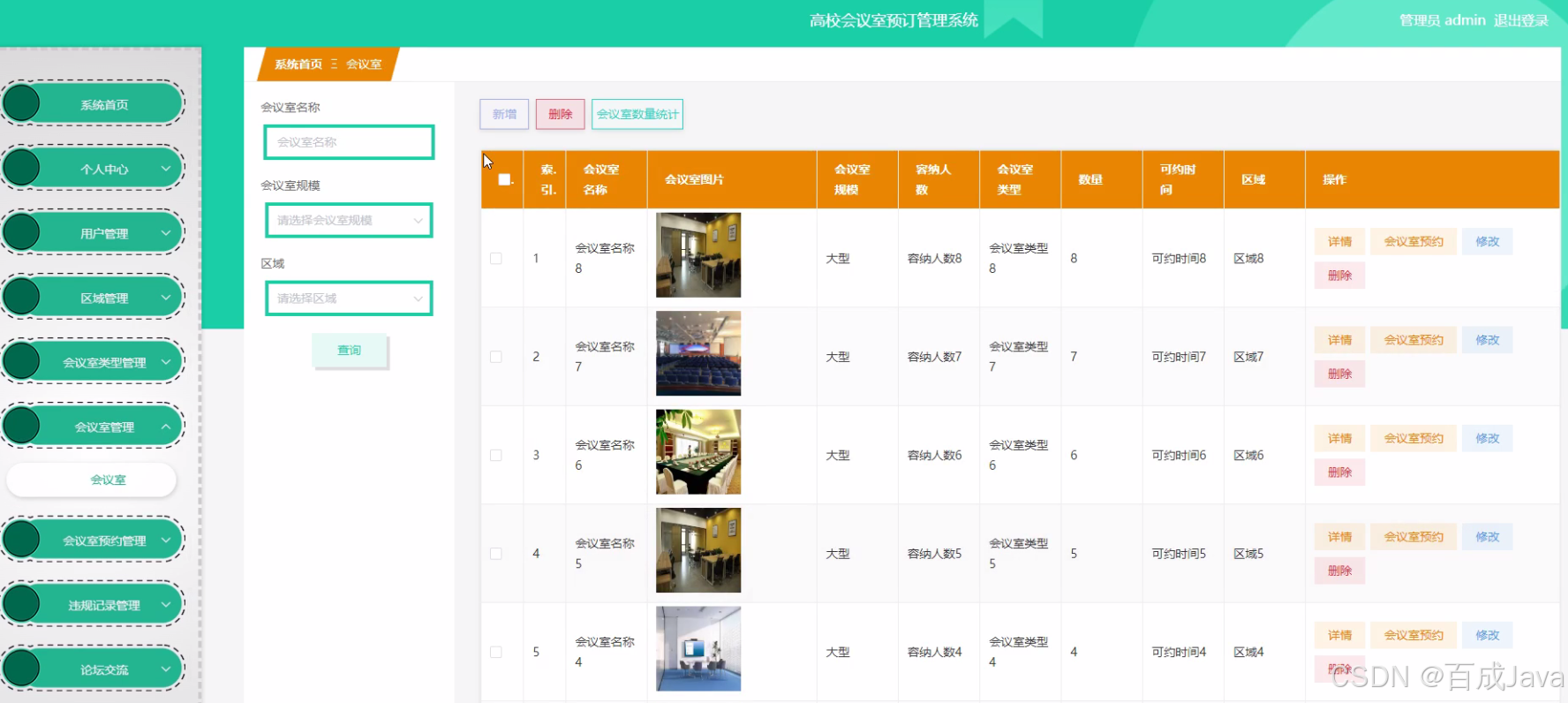Click 修改 for 会议室名称8

pyautogui.click(x=1488, y=241)
